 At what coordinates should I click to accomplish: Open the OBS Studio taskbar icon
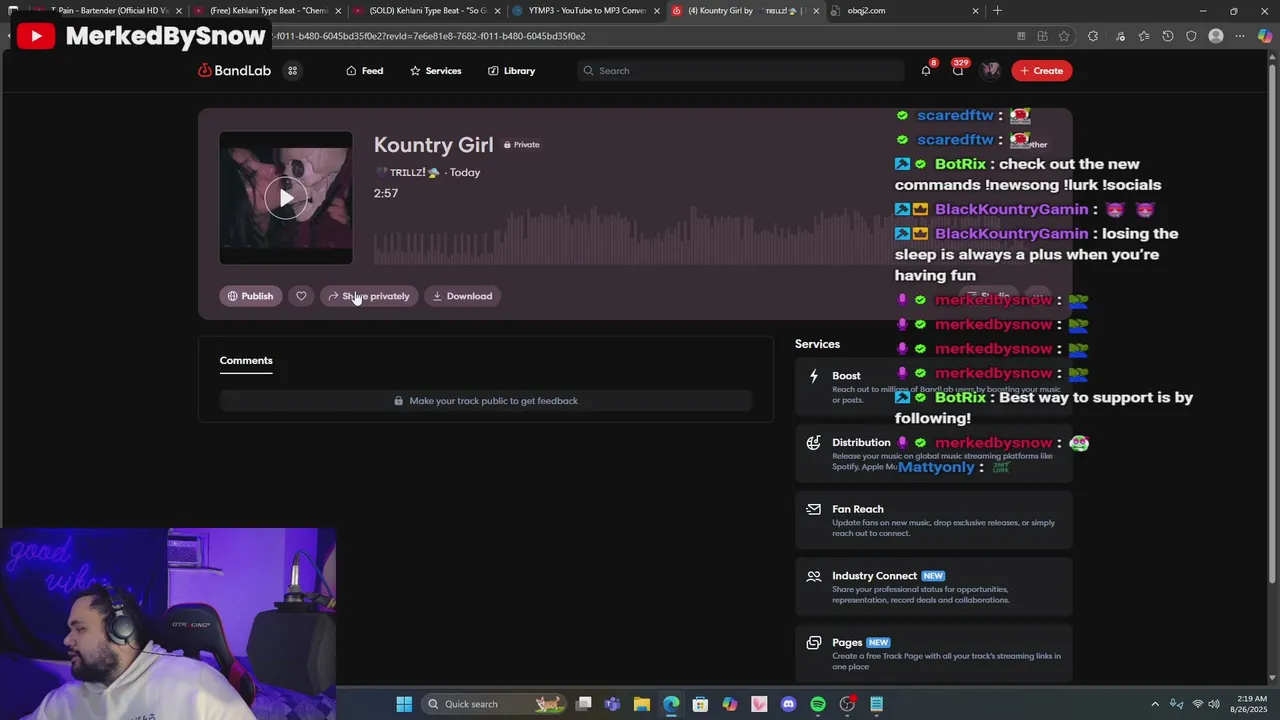coord(847,704)
